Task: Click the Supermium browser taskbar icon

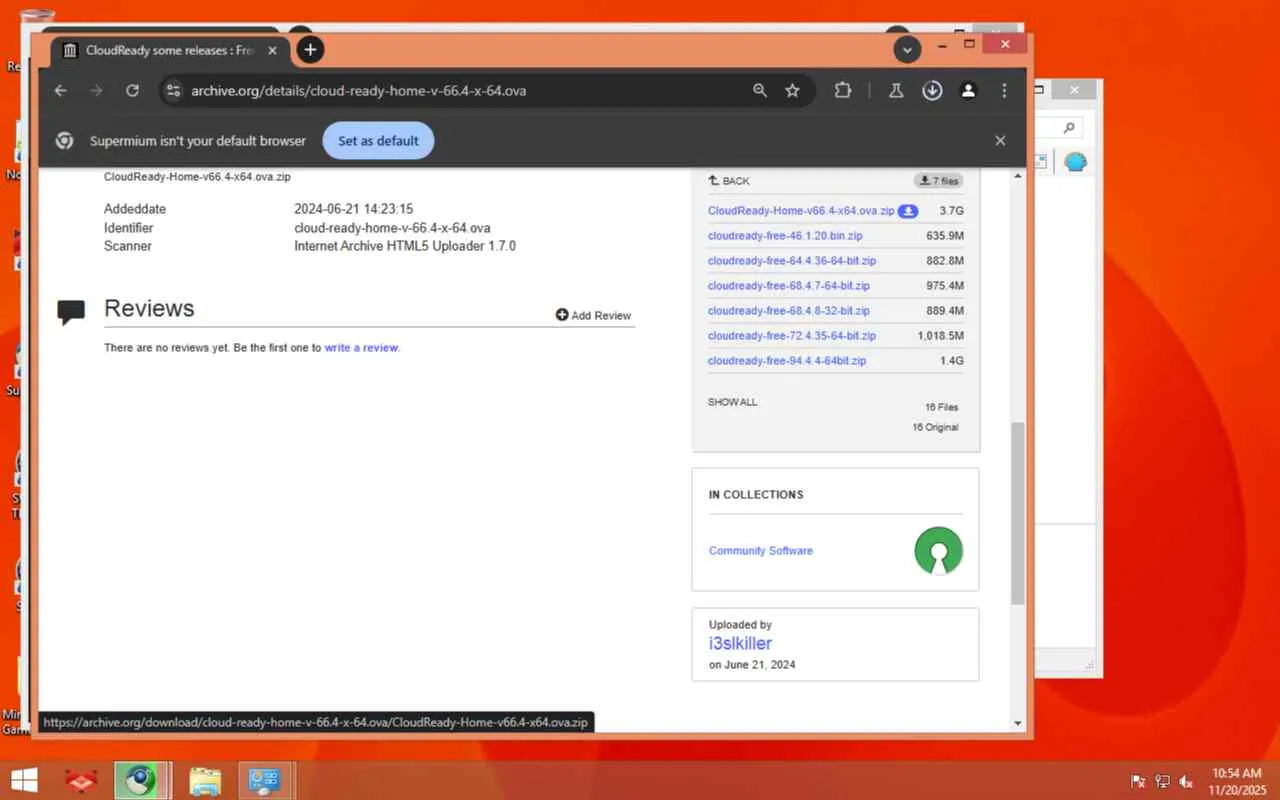Action: (141, 780)
